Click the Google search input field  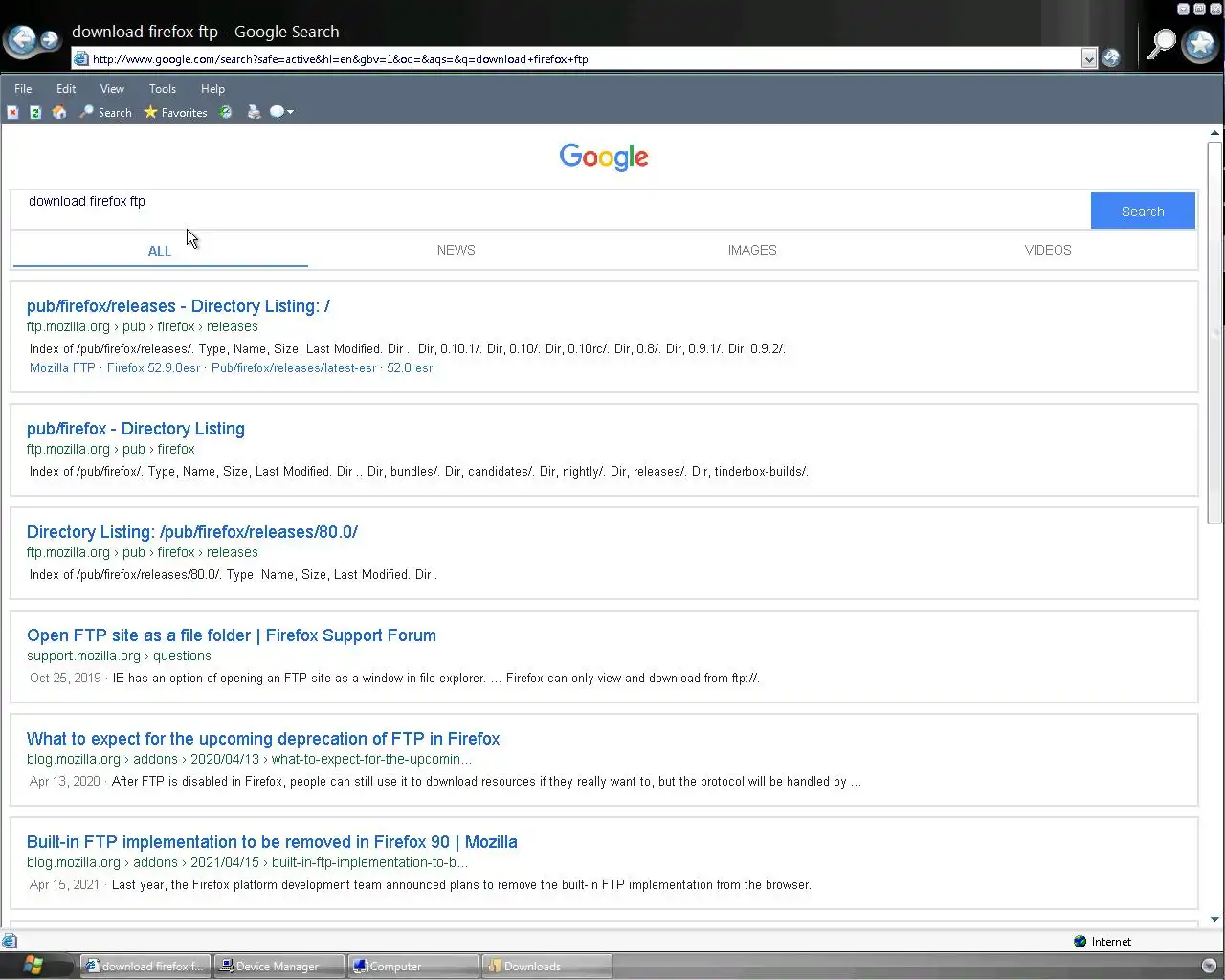point(550,210)
